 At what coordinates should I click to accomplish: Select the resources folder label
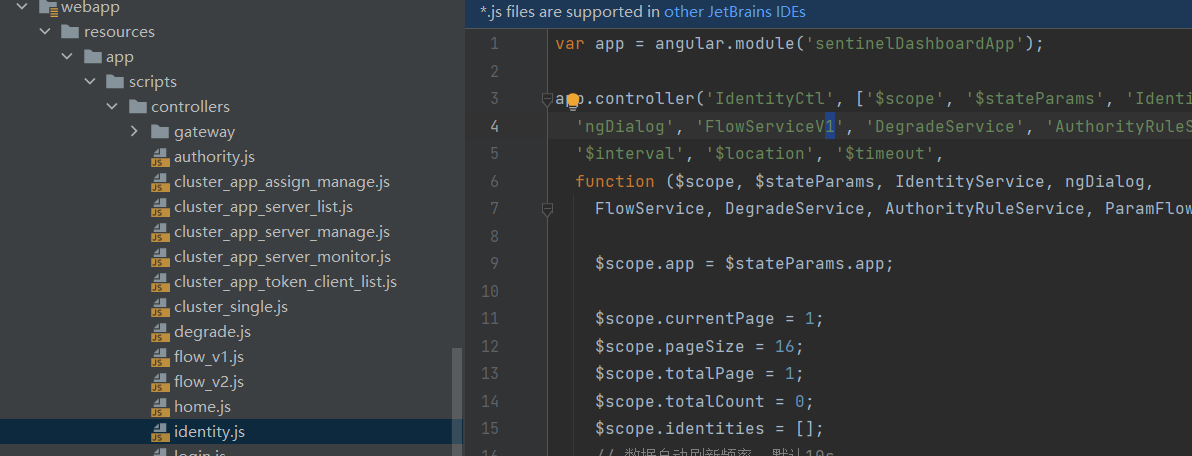pos(119,32)
